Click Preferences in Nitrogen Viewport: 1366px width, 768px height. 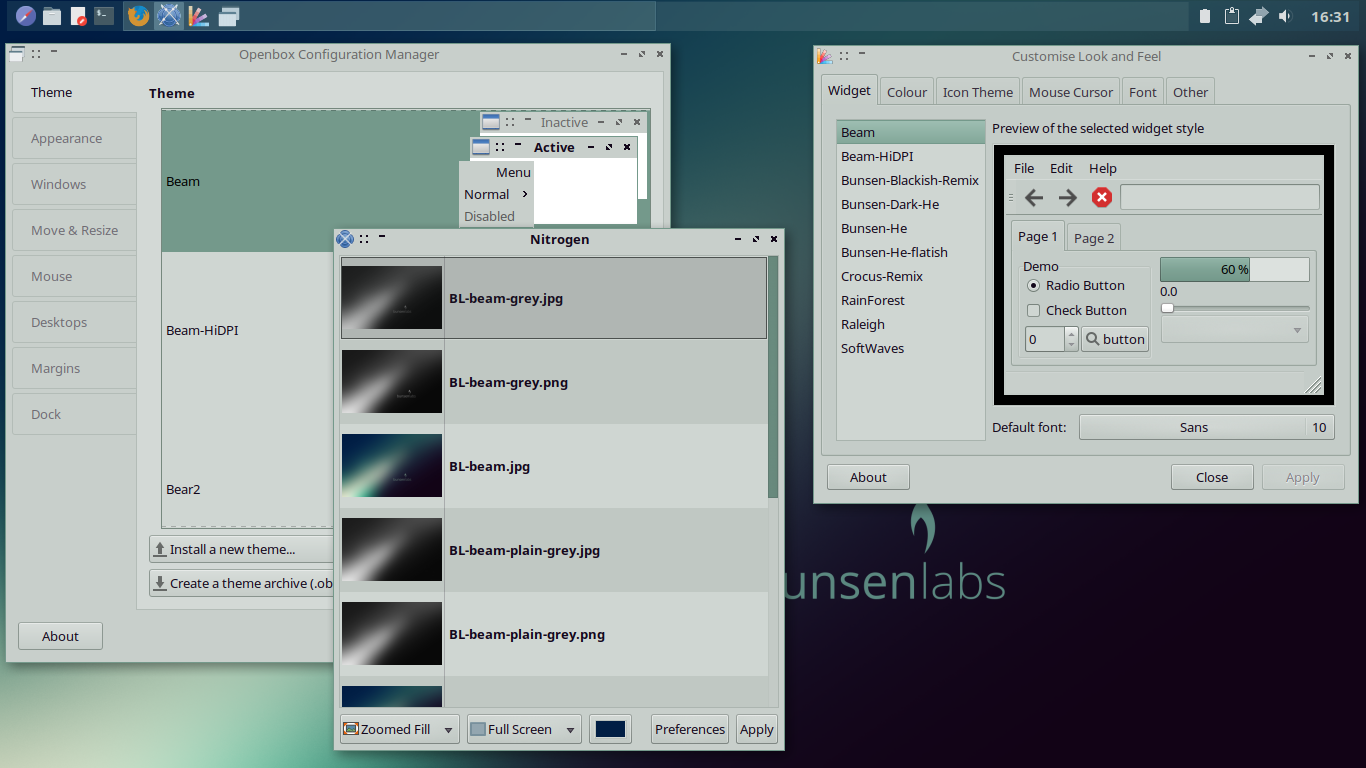690,729
